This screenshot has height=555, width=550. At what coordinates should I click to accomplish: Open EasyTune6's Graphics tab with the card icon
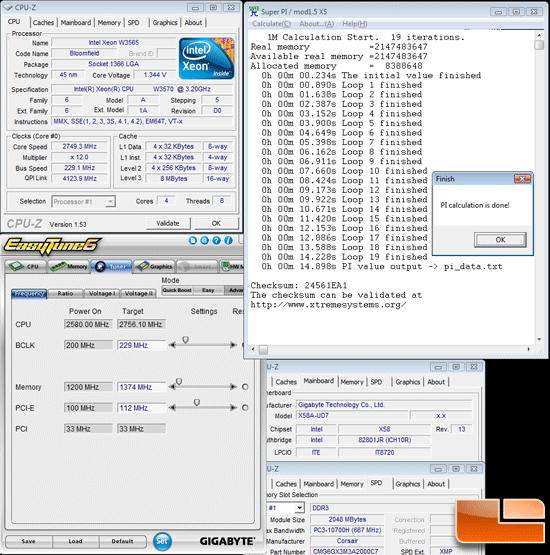click(154, 266)
